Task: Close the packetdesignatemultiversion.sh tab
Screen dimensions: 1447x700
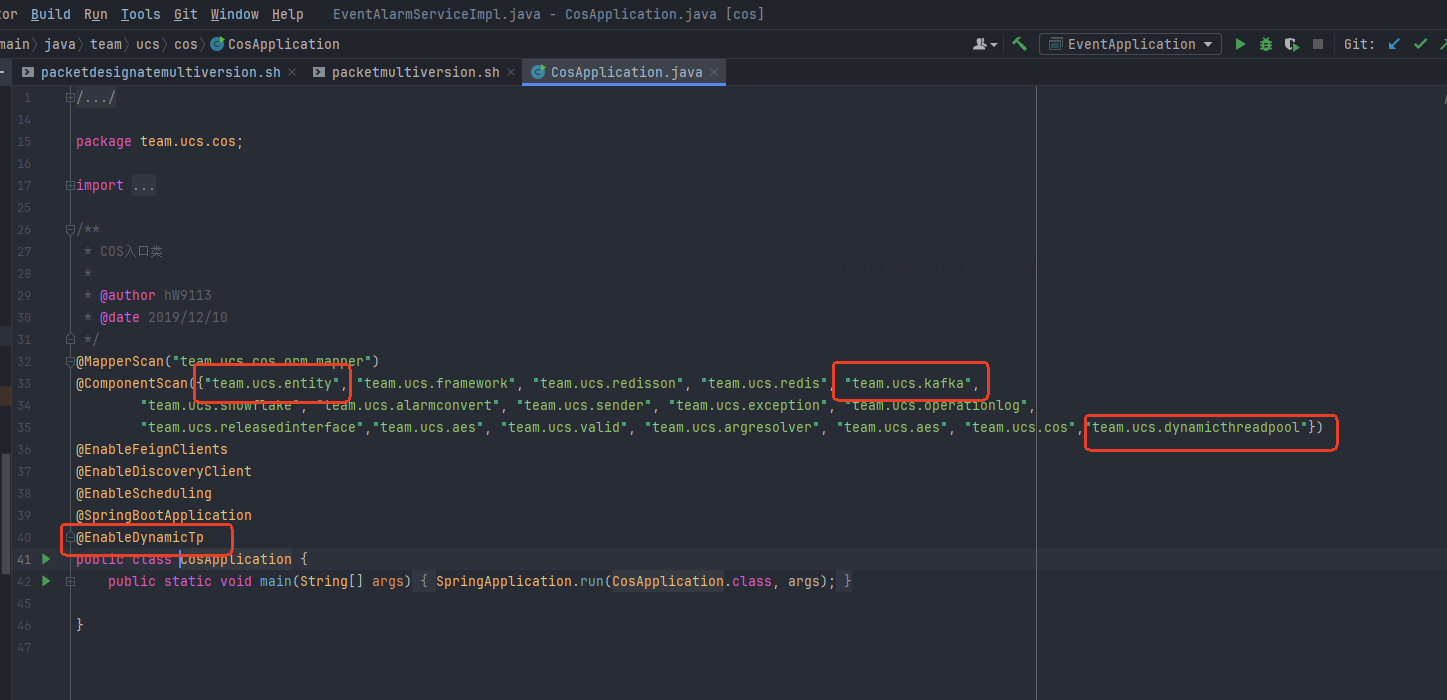Action: [x=292, y=72]
